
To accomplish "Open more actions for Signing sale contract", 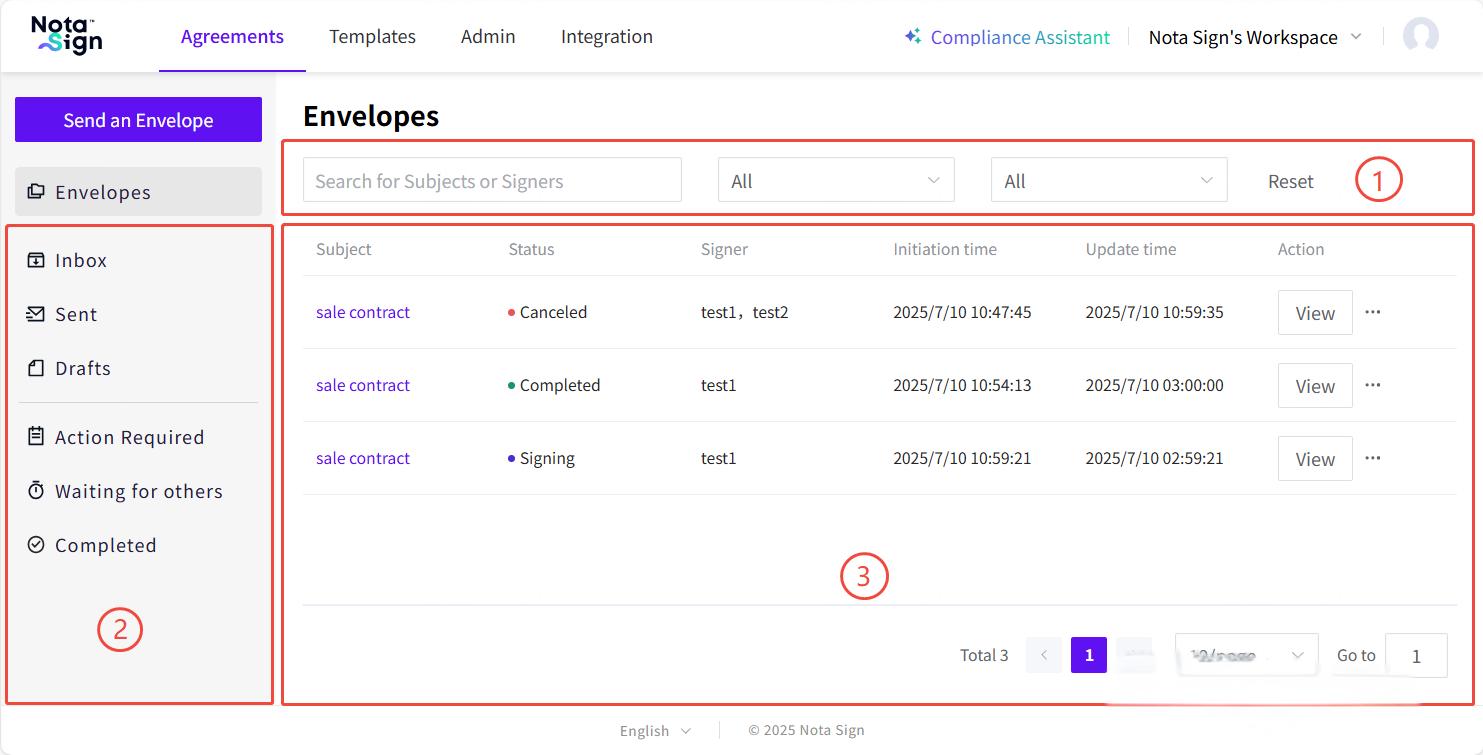I will click(1372, 458).
